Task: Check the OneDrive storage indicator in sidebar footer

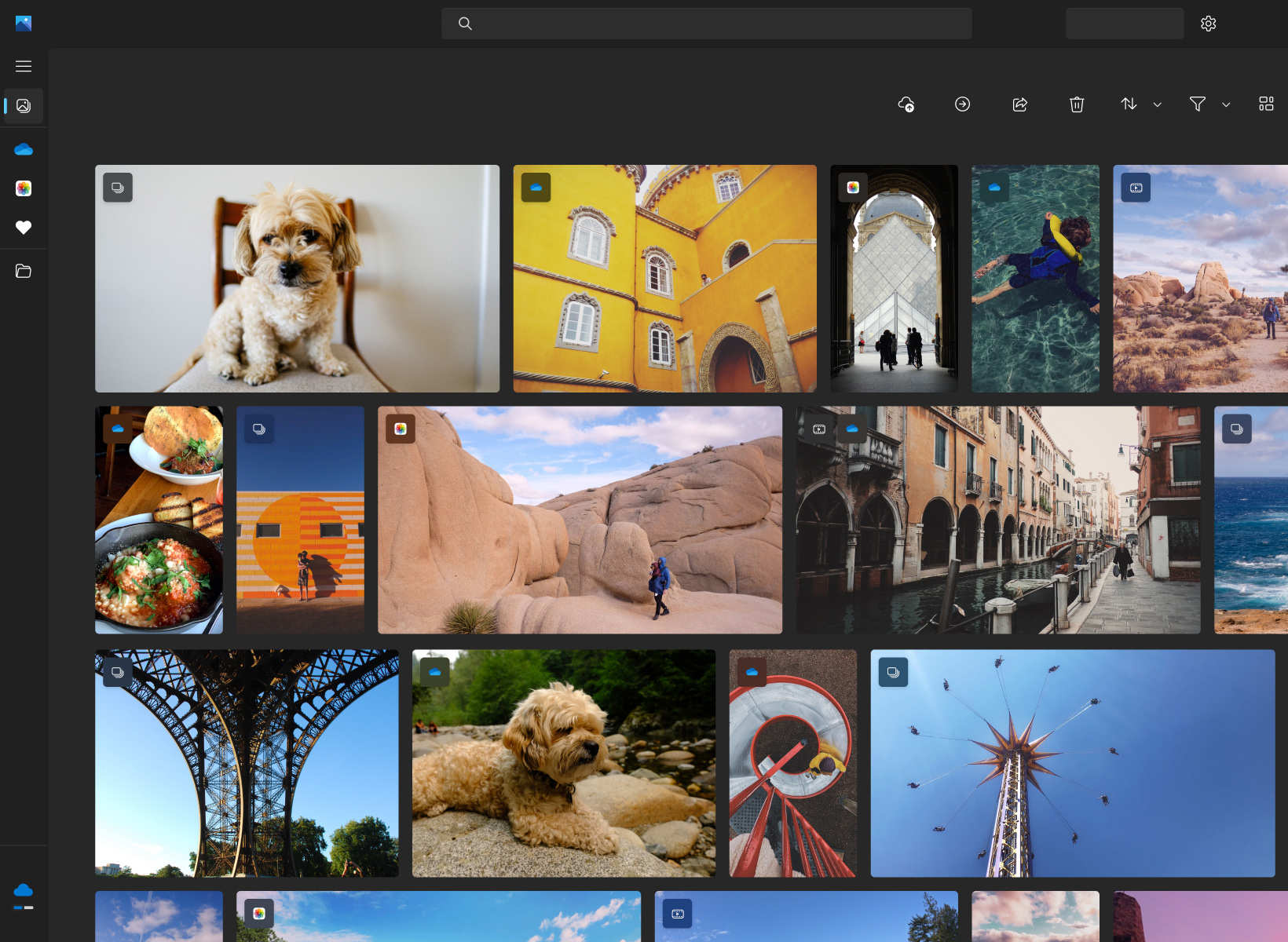Action: tap(24, 896)
